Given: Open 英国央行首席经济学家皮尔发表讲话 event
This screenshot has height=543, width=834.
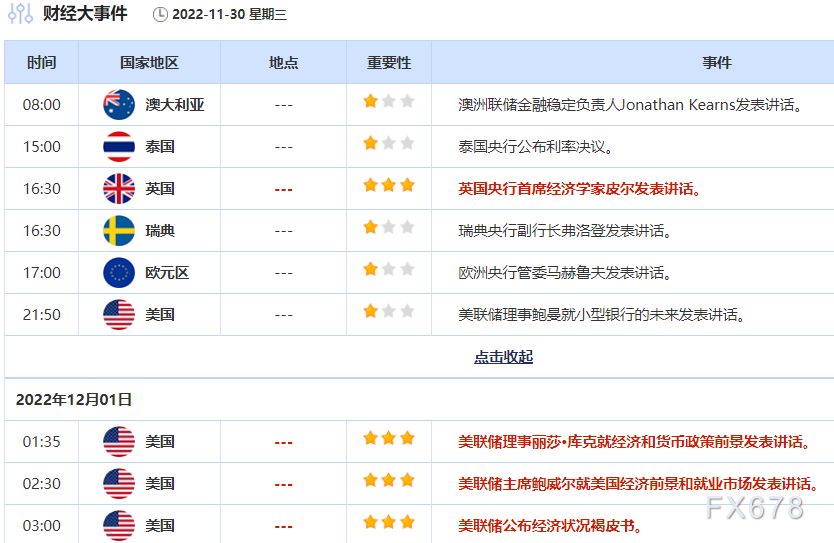Looking at the screenshot, I should pyautogui.click(x=580, y=189).
